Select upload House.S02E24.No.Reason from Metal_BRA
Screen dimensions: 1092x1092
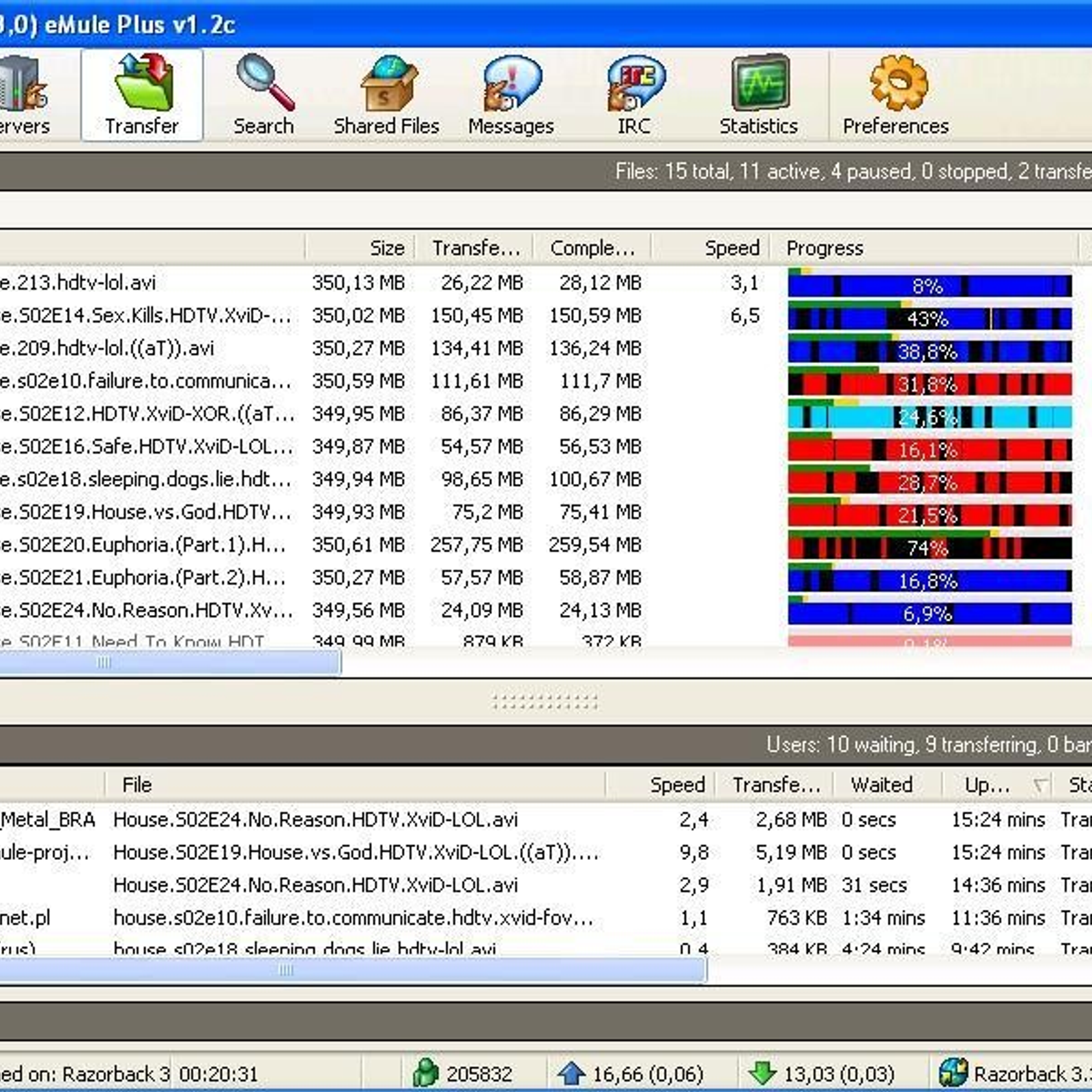point(546,819)
